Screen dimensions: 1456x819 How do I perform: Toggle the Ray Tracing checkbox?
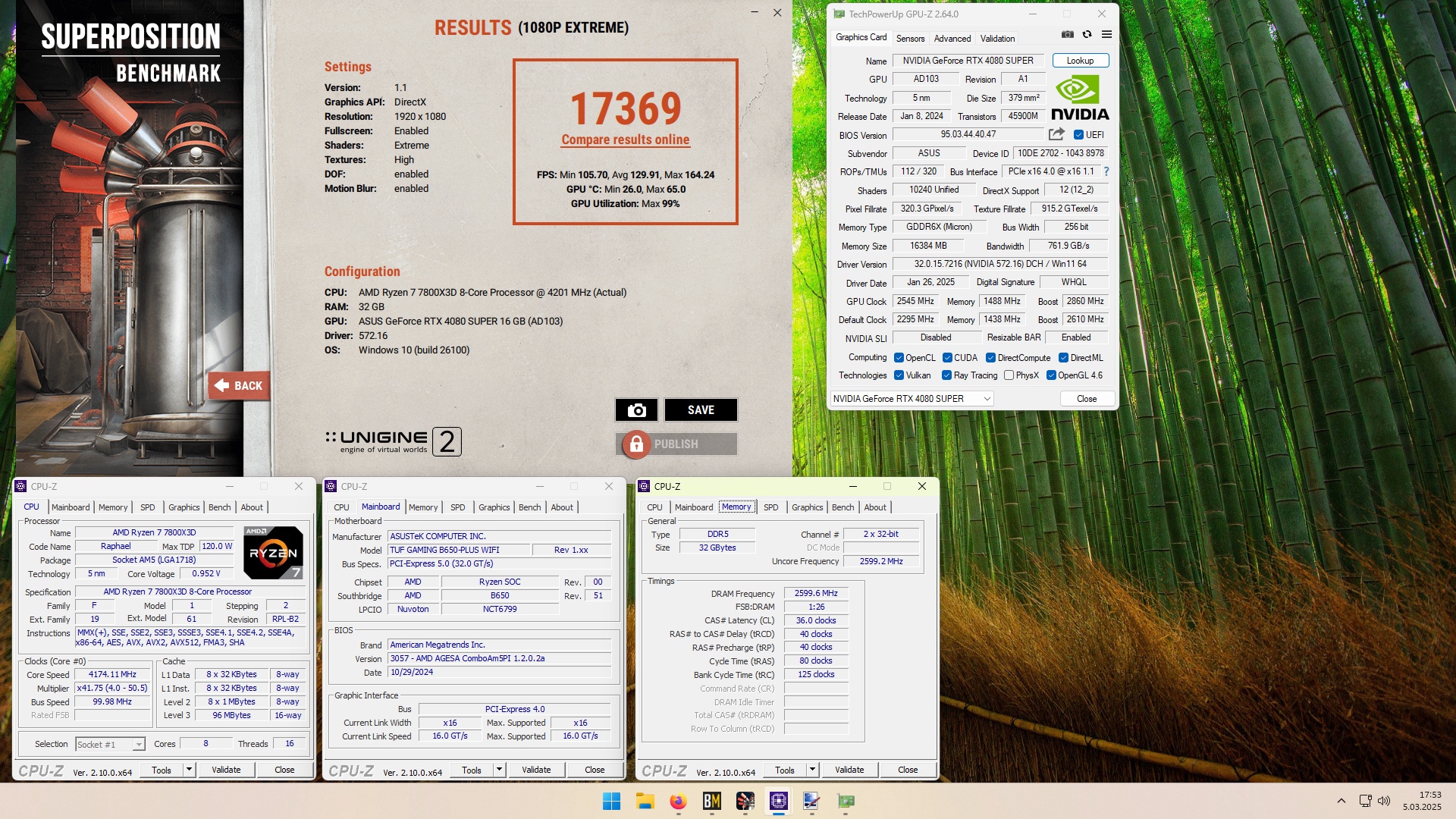[946, 375]
